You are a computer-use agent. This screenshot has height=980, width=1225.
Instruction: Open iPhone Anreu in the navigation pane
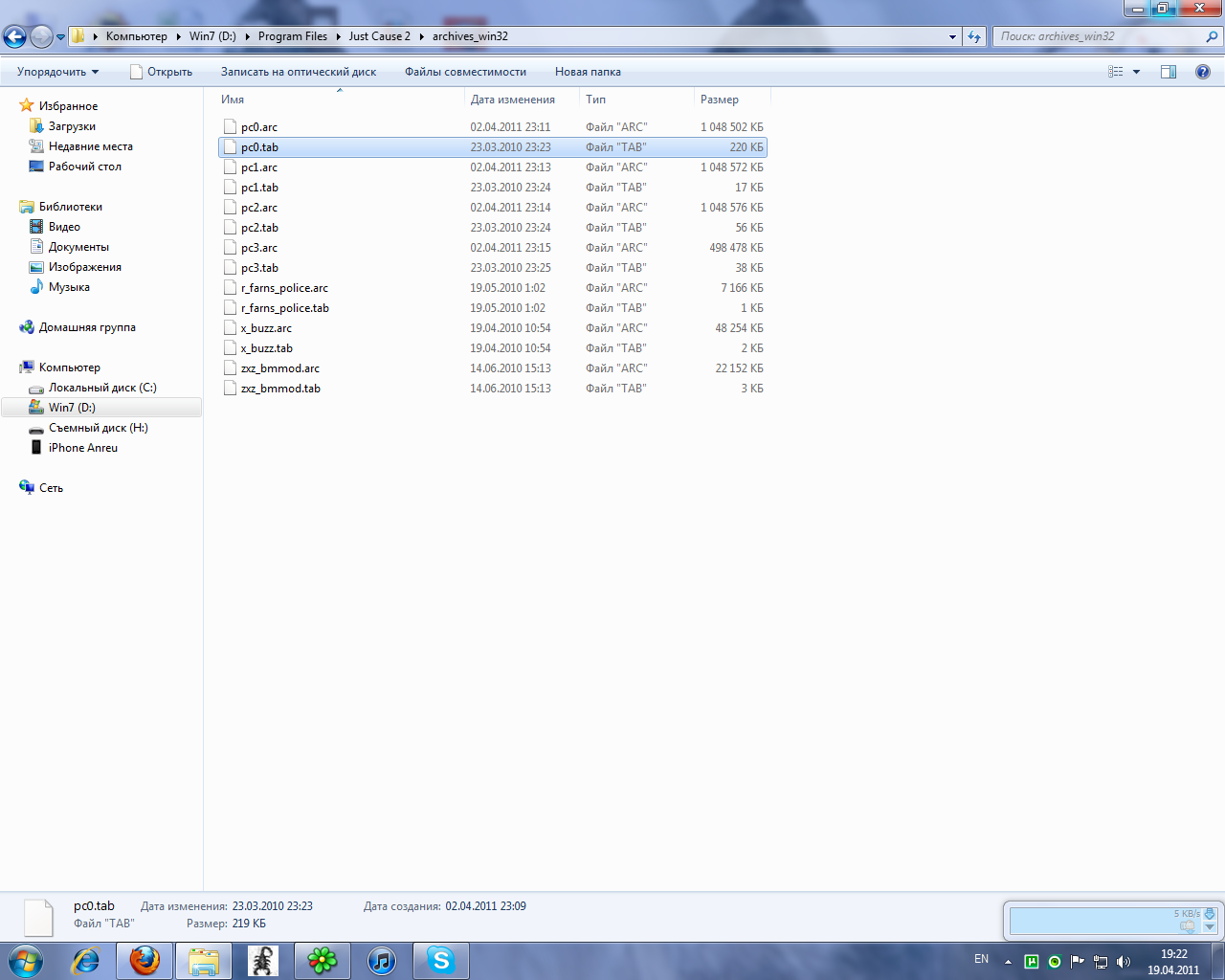(x=83, y=448)
